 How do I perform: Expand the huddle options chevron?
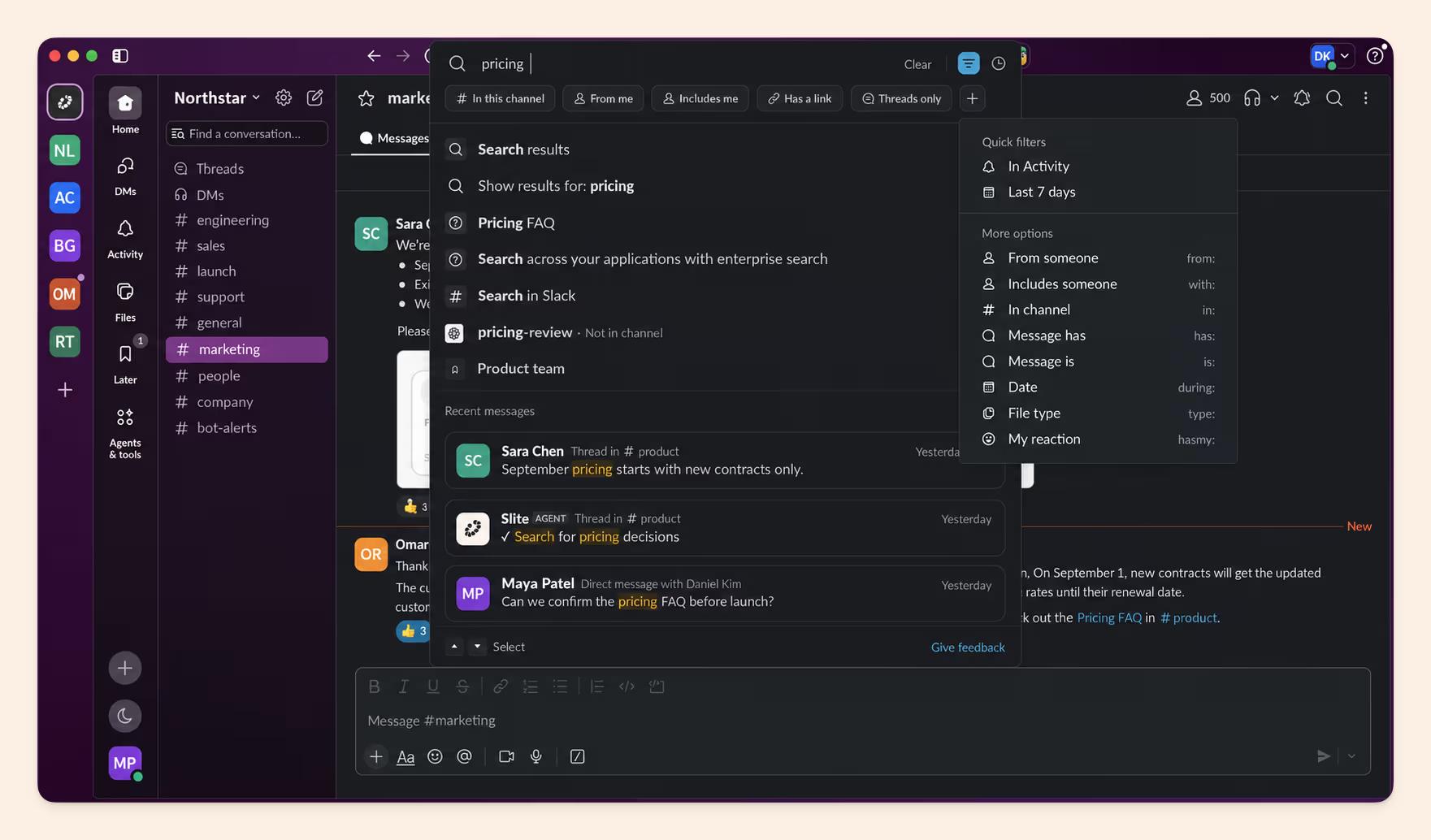pos(1274,97)
